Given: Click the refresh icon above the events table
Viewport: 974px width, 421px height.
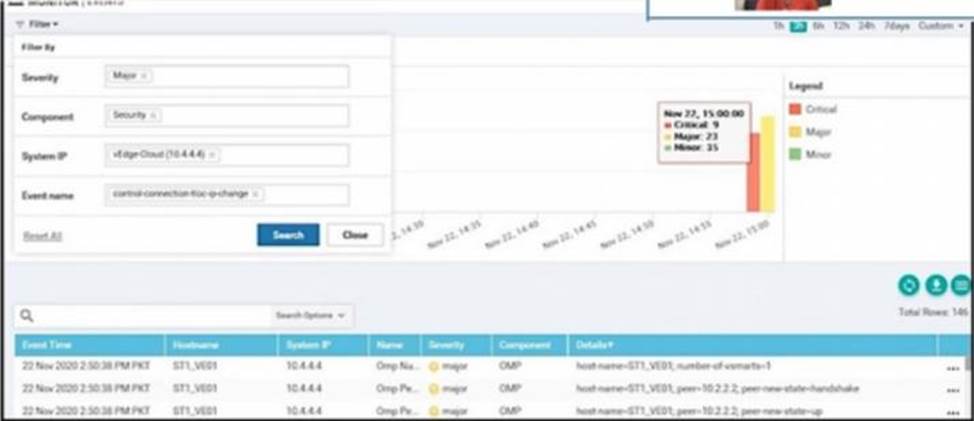Looking at the screenshot, I should pyautogui.click(x=909, y=285).
